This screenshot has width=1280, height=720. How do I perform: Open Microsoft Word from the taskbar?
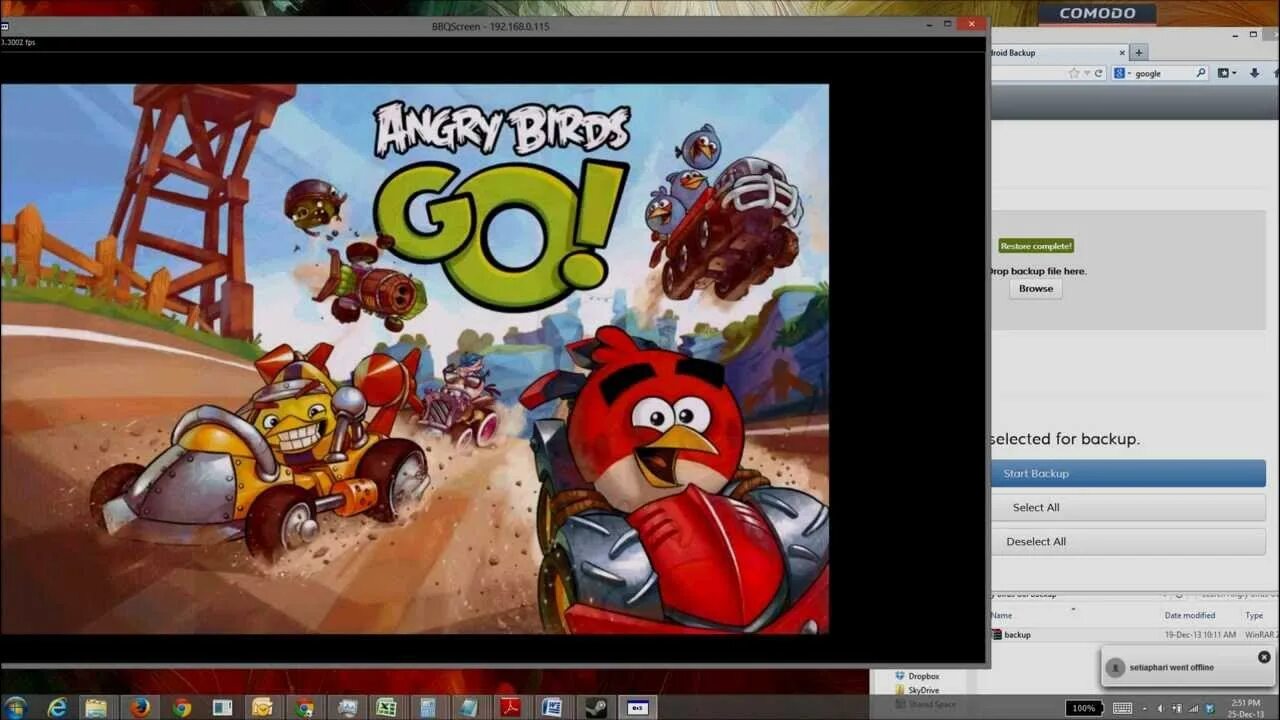(552, 707)
